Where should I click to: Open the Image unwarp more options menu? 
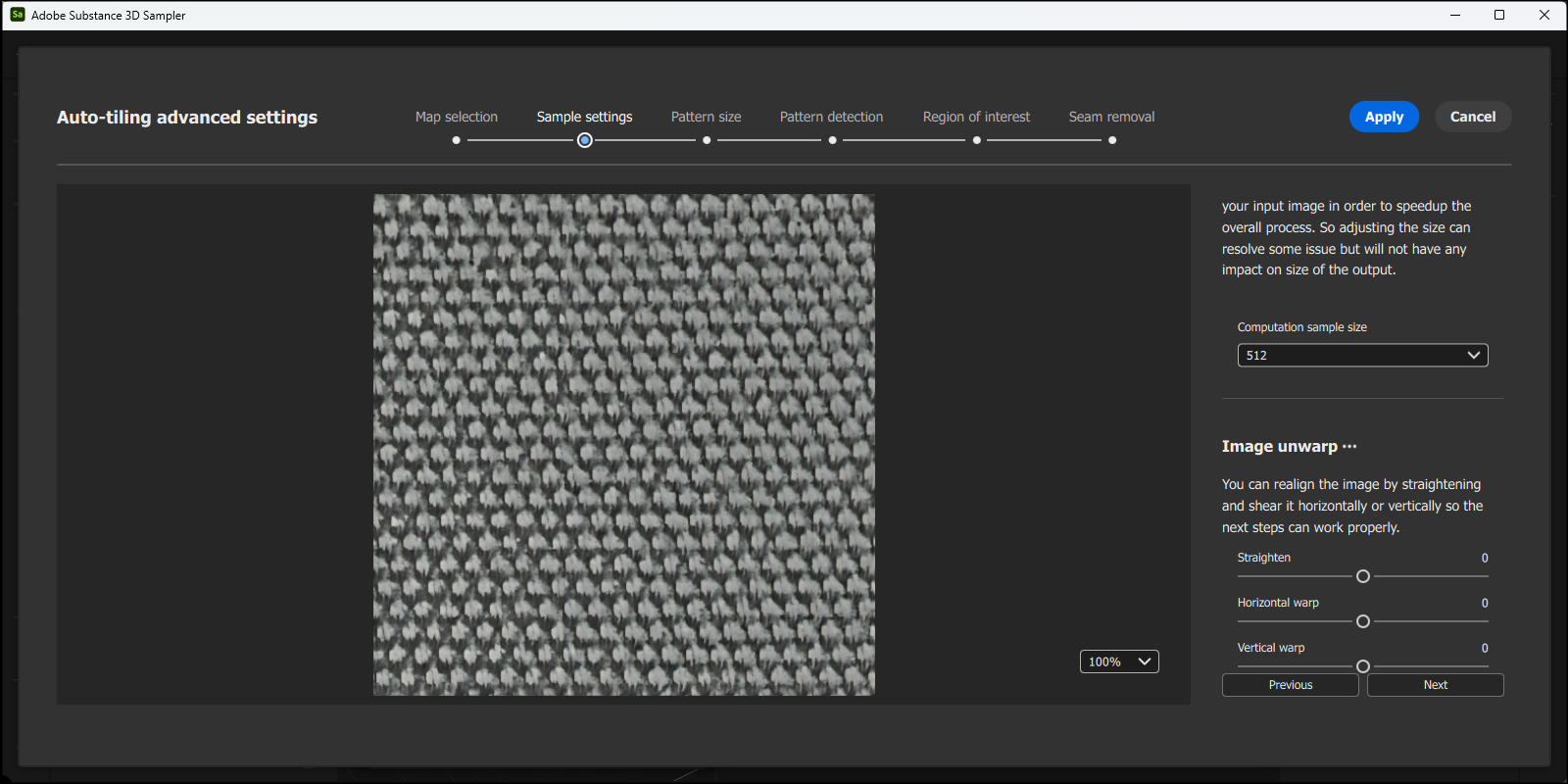[x=1349, y=446]
